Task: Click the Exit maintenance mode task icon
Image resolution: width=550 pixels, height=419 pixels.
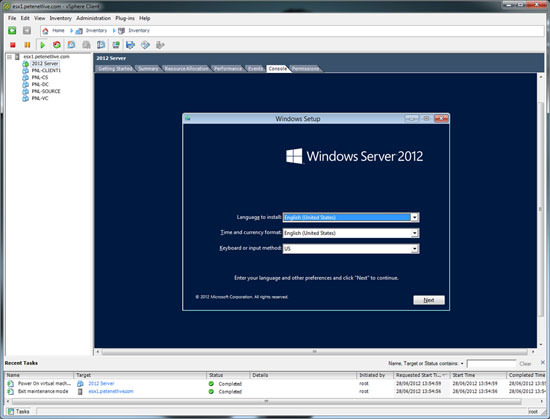Action: point(11,391)
